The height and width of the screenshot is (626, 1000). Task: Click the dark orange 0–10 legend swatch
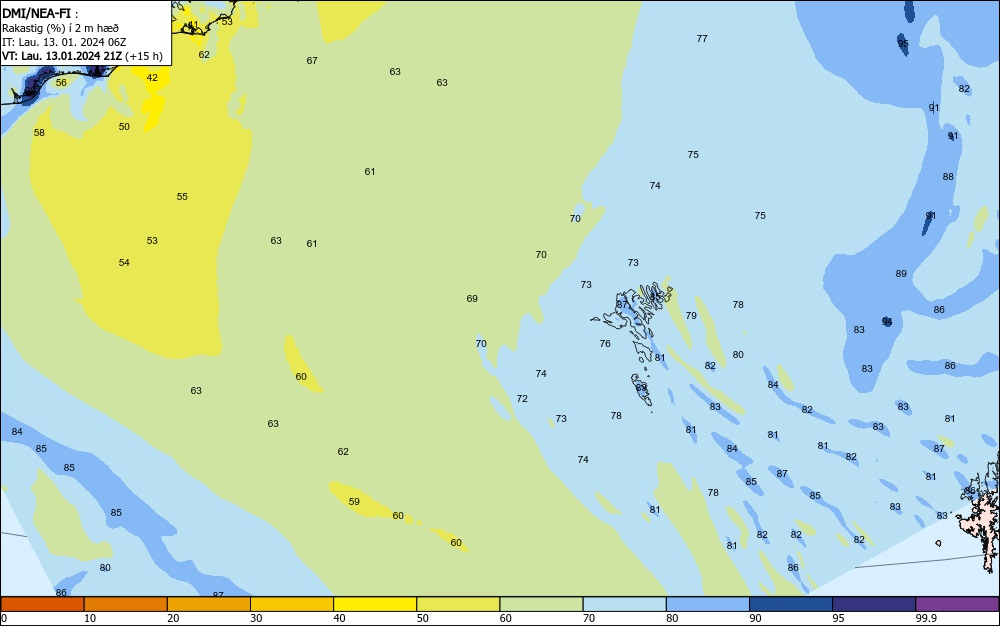pyautogui.click(x=42, y=604)
